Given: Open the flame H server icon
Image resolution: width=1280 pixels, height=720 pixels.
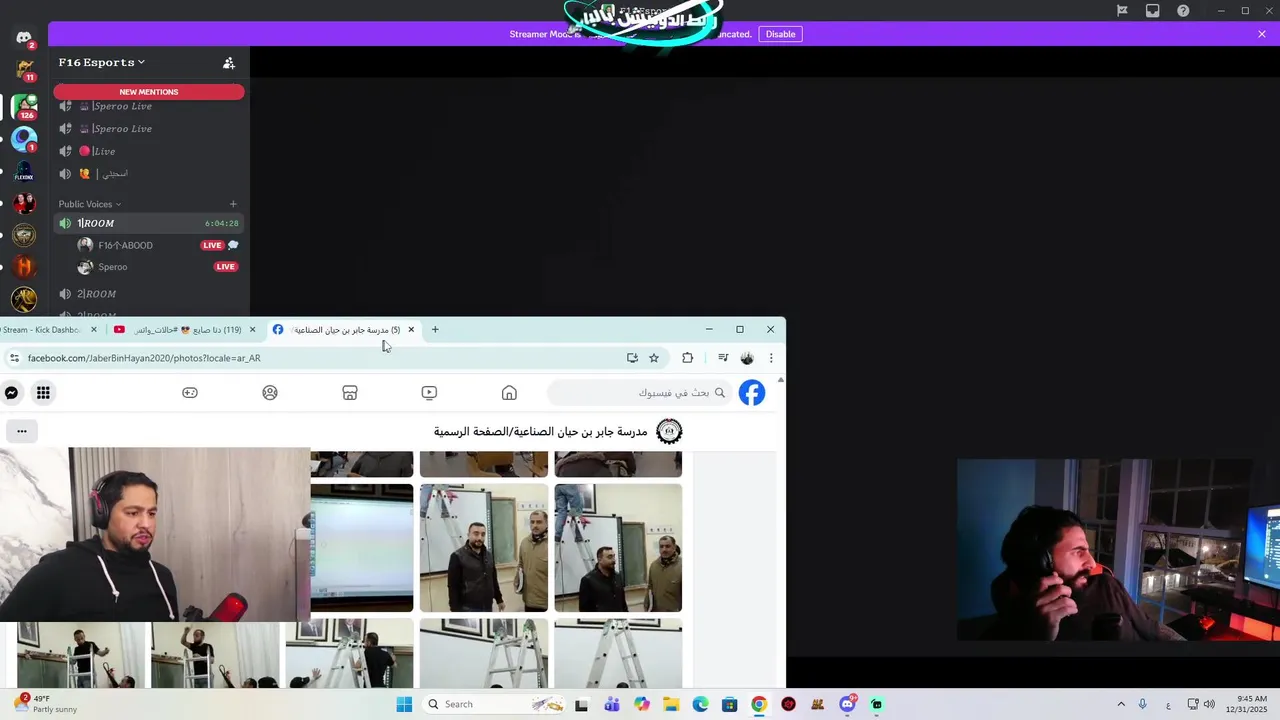Looking at the screenshot, I should [x=24, y=267].
